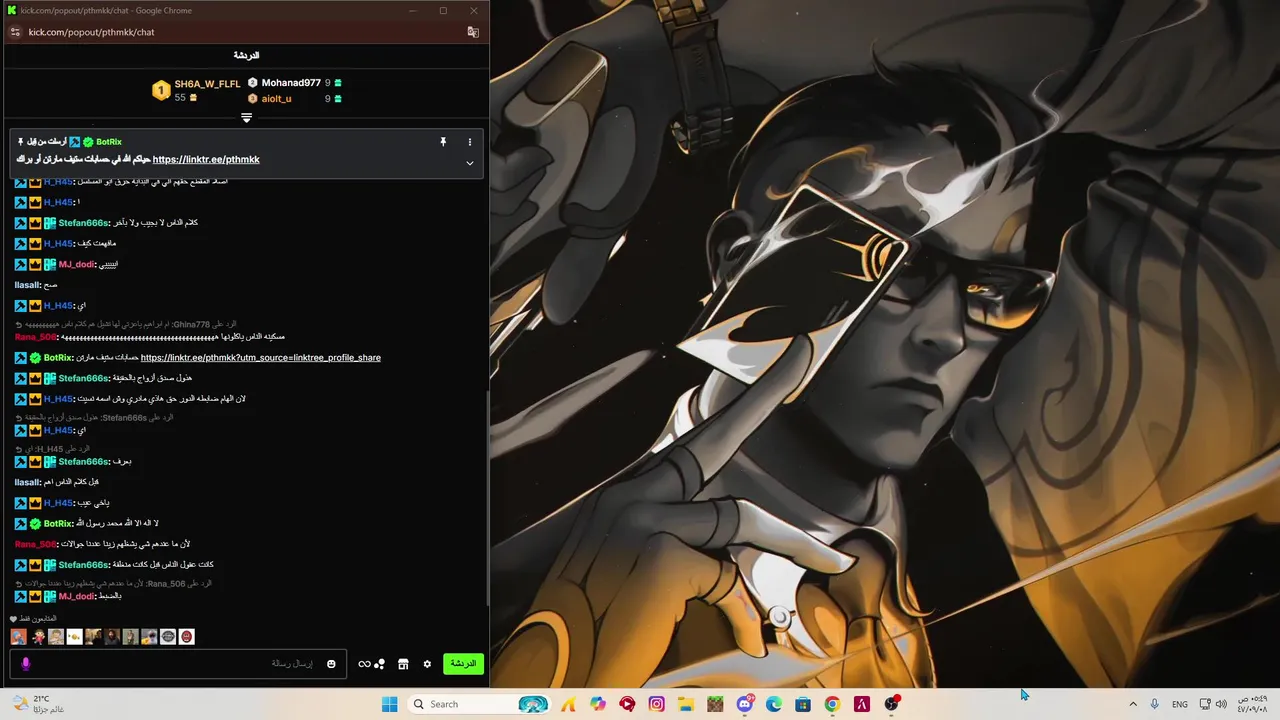Open OBS Studio icon on taskbar
Viewport: 1280px width, 720px height.
(x=891, y=704)
